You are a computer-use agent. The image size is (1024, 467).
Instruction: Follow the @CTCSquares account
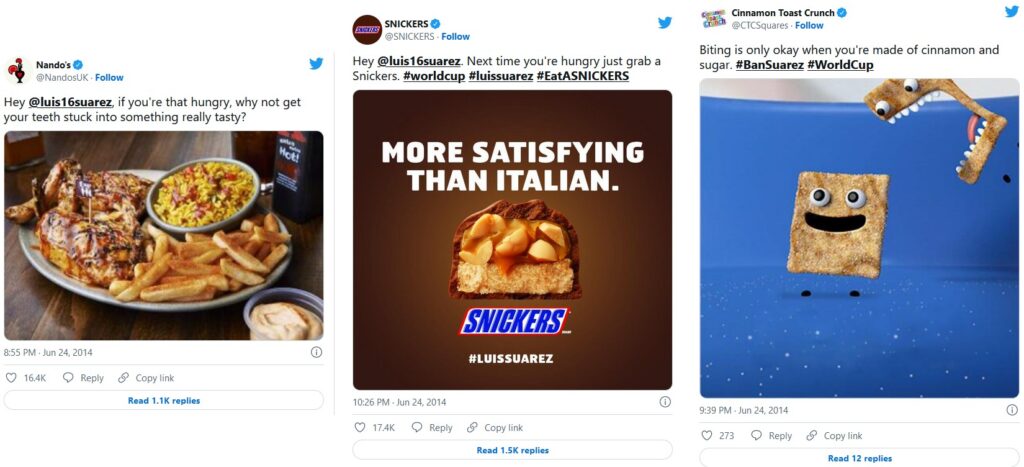click(x=810, y=26)
